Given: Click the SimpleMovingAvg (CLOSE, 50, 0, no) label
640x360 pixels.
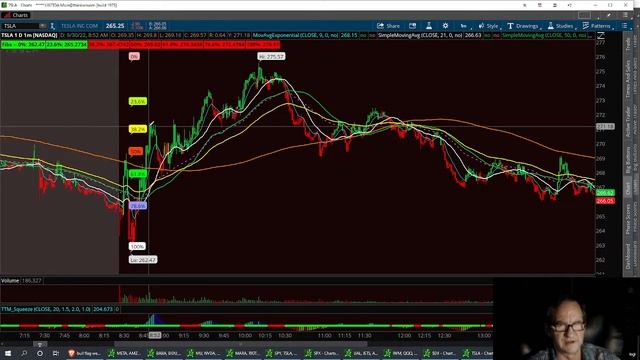Looking at the screenshot, I should pos(545,36).
